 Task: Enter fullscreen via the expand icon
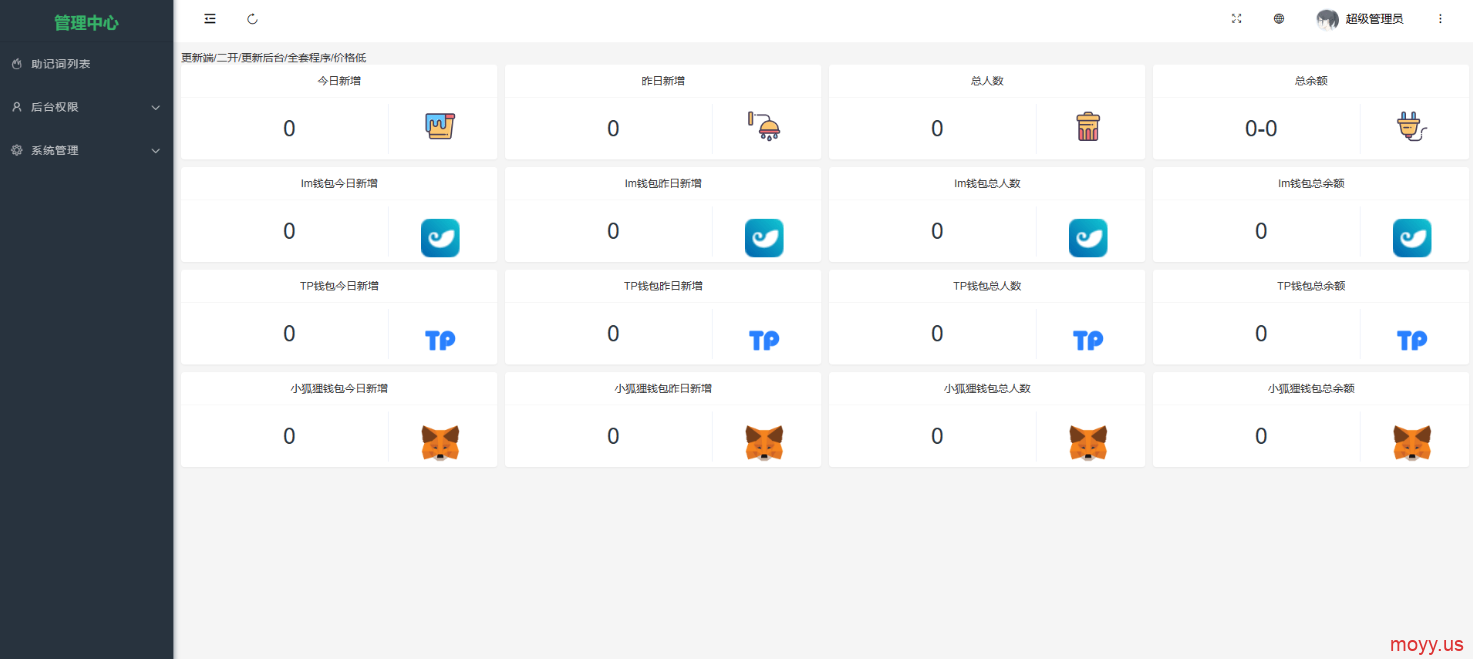pos(1236,19)
